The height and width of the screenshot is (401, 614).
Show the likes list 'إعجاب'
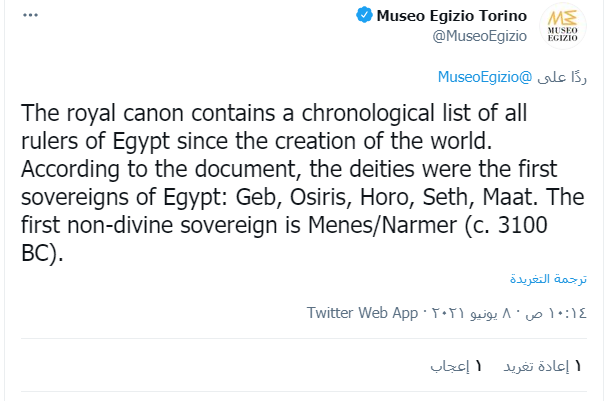tap(450, 366)
